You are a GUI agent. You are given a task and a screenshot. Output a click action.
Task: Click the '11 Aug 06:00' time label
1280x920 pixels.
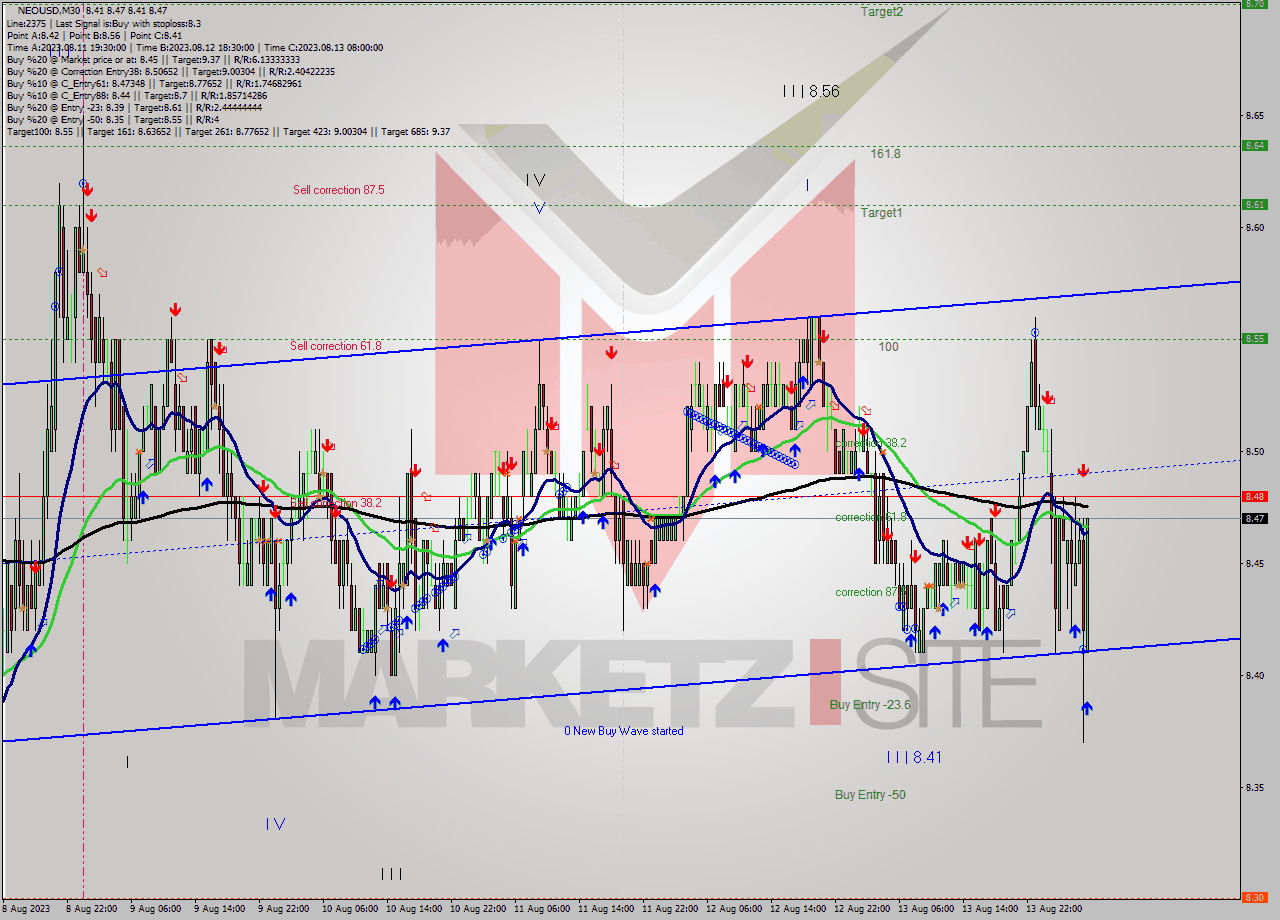[542, 909]
